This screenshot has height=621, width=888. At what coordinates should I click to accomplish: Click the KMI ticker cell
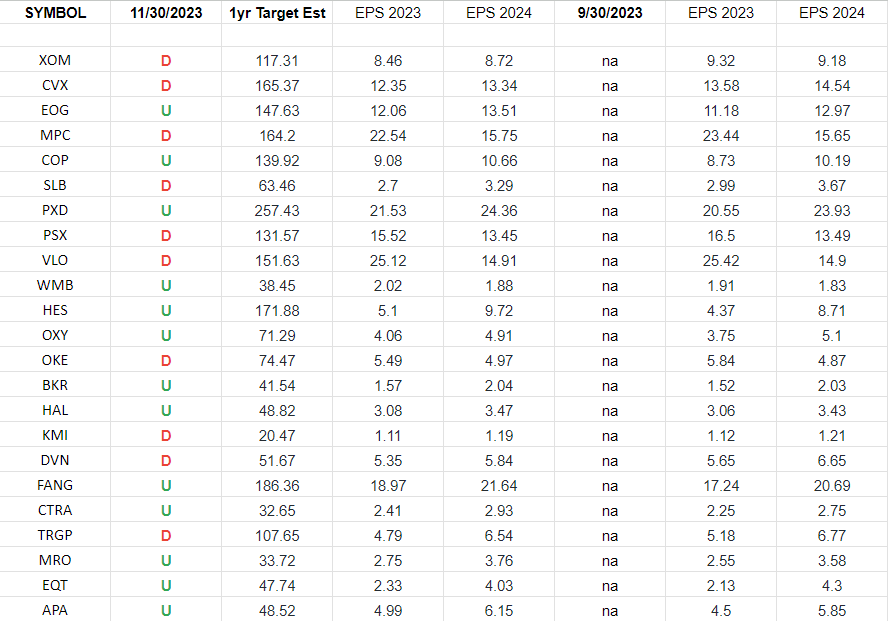click(55, 435)
